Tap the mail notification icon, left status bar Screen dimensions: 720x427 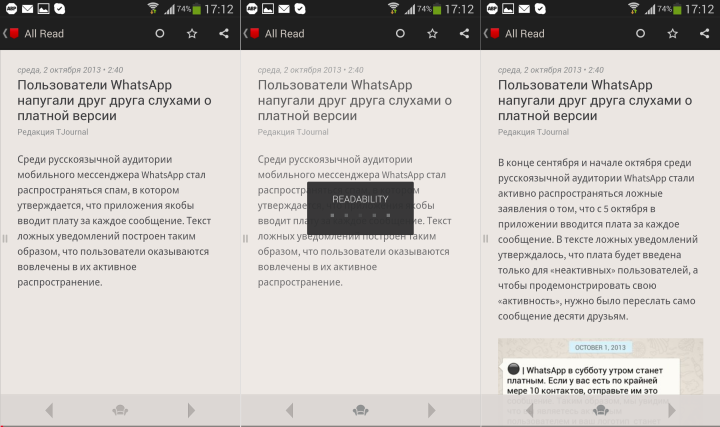28,9
